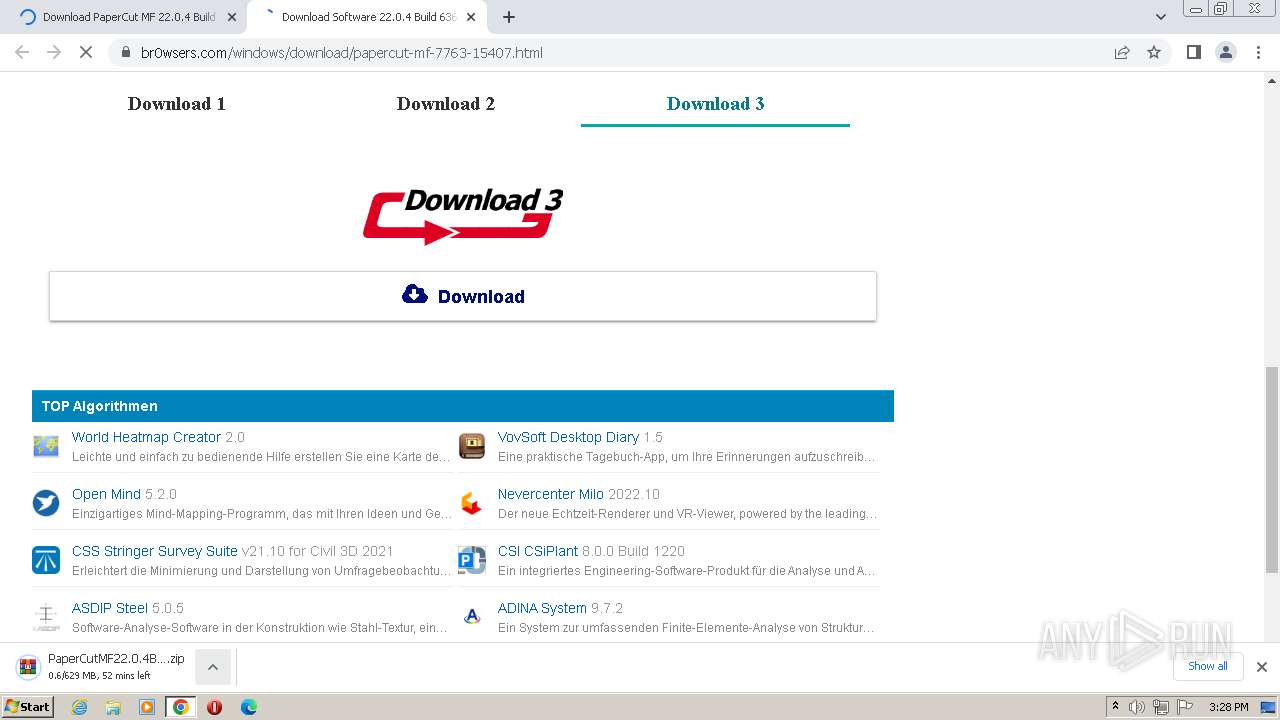This screenshot has width=1280, height=720.
Task: Click the address bar URL
Action: pos(342,53)
